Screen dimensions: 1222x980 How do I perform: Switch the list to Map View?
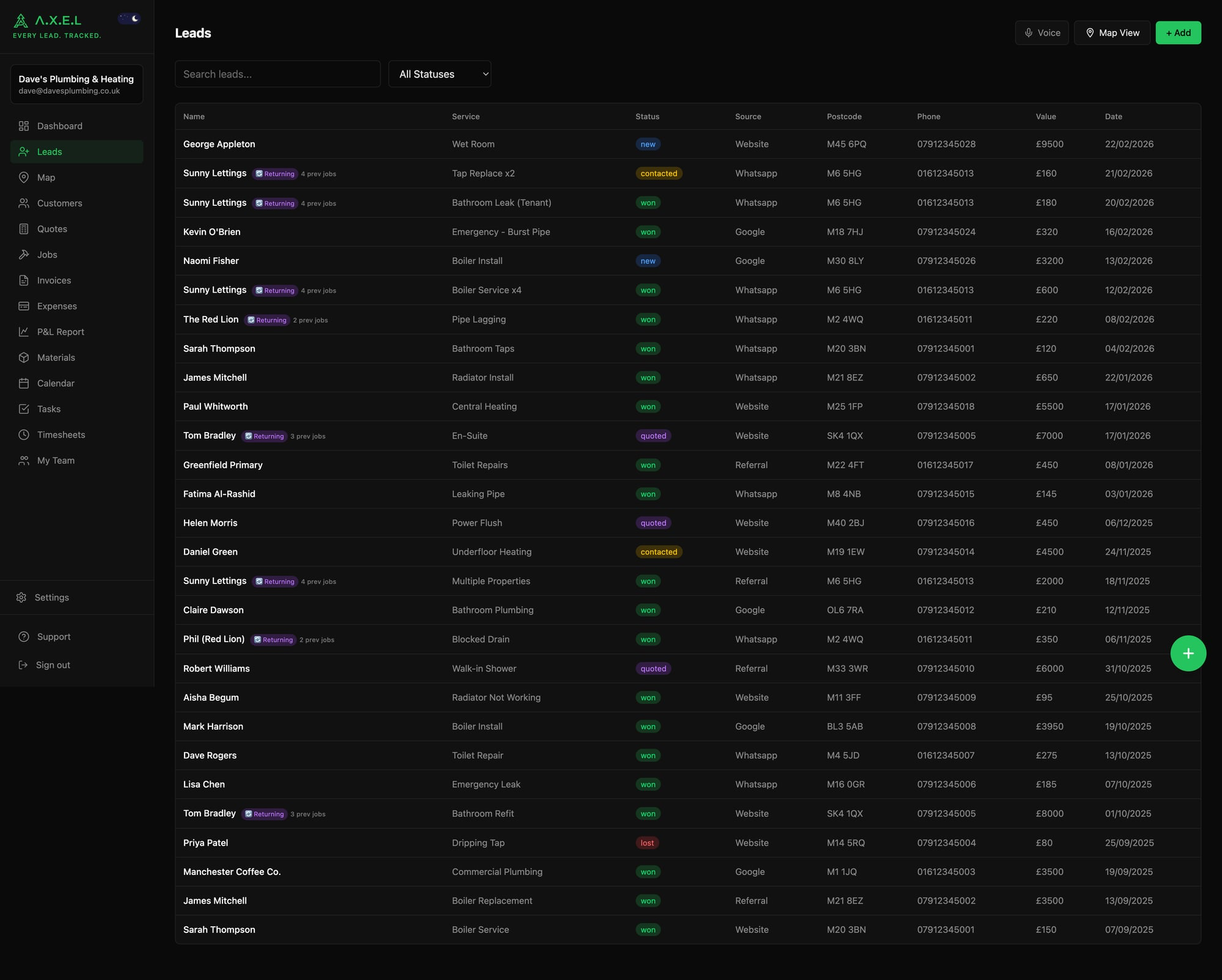tap(1112, 32)
